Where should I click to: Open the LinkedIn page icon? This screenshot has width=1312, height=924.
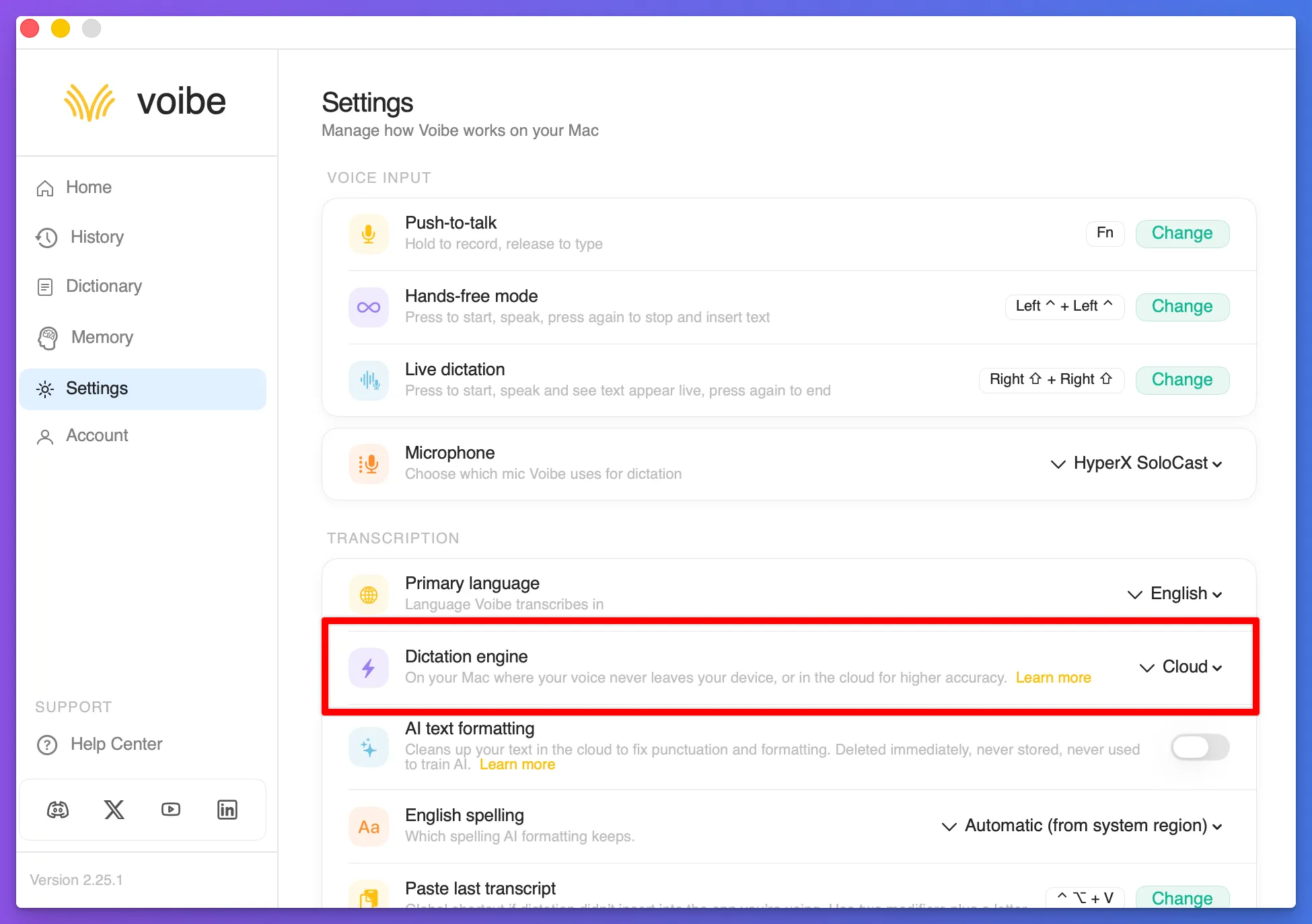point(227,810)
